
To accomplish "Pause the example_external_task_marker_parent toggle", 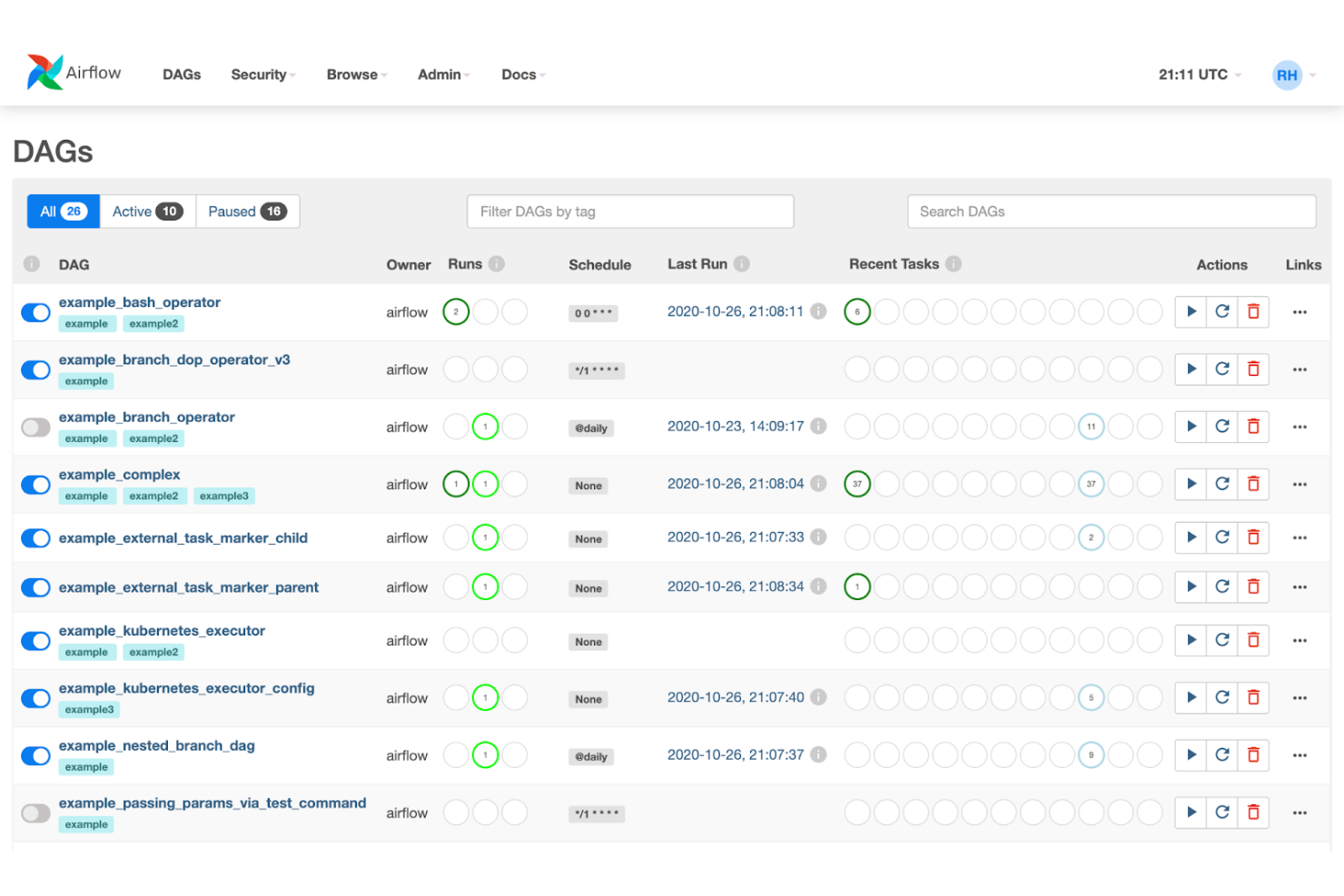I will tap(35, 587).
